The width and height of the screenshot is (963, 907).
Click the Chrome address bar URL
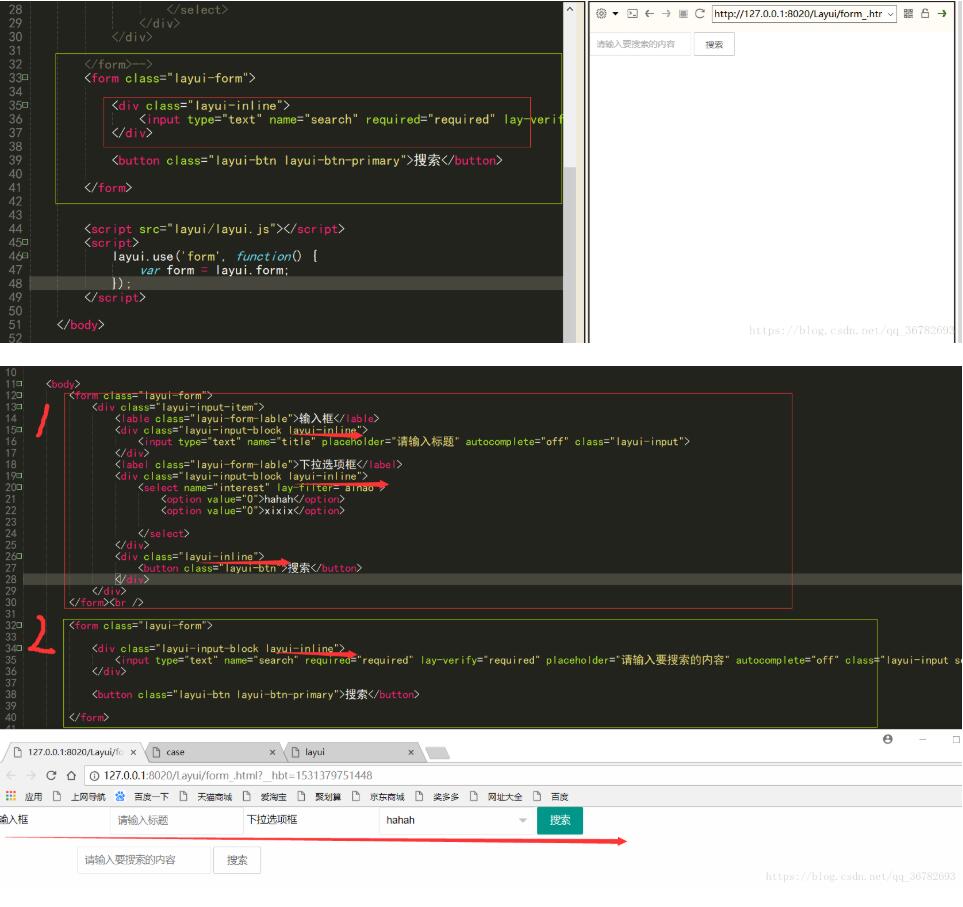pyautogui.click(x=238, y=776)
